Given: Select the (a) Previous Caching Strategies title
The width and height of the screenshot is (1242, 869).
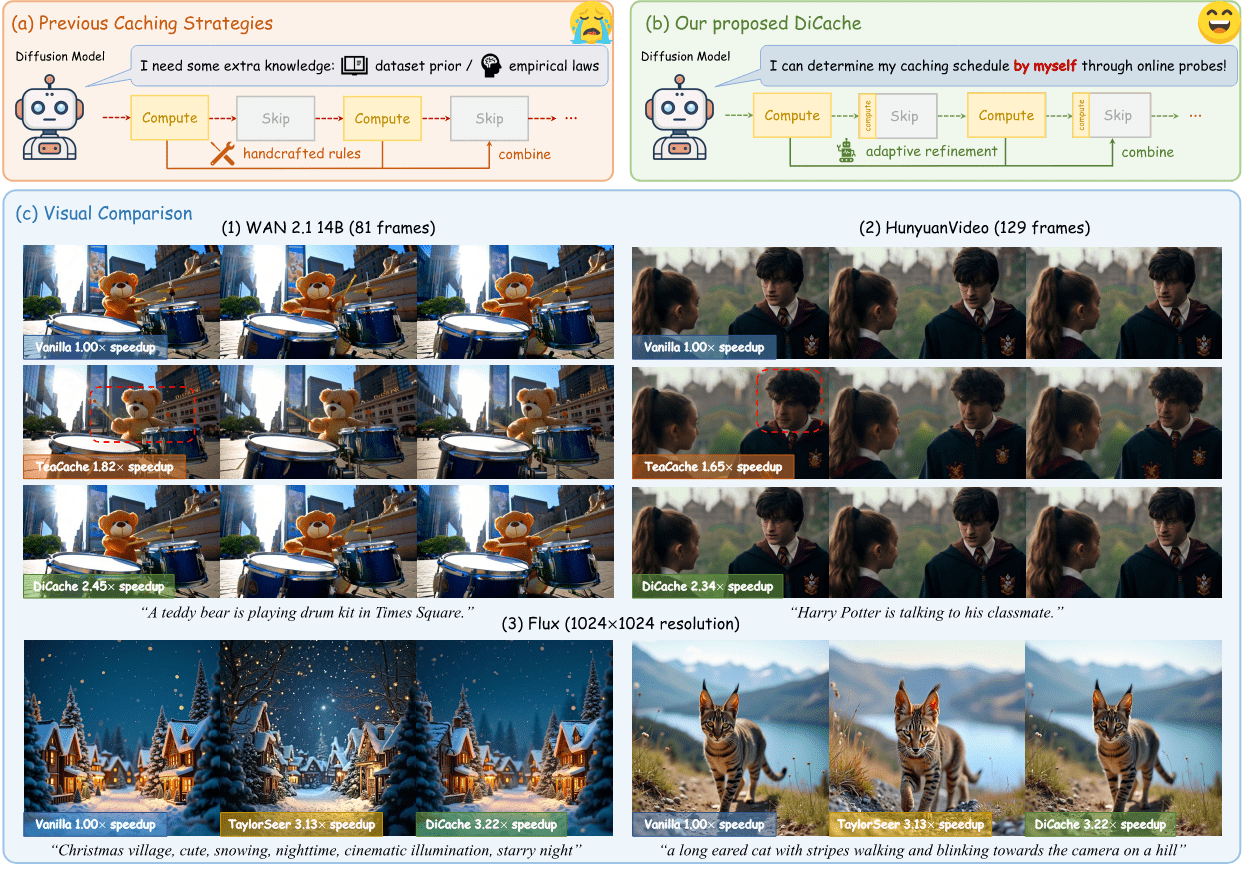Looking at the screenshot, I should click(143, 23).
